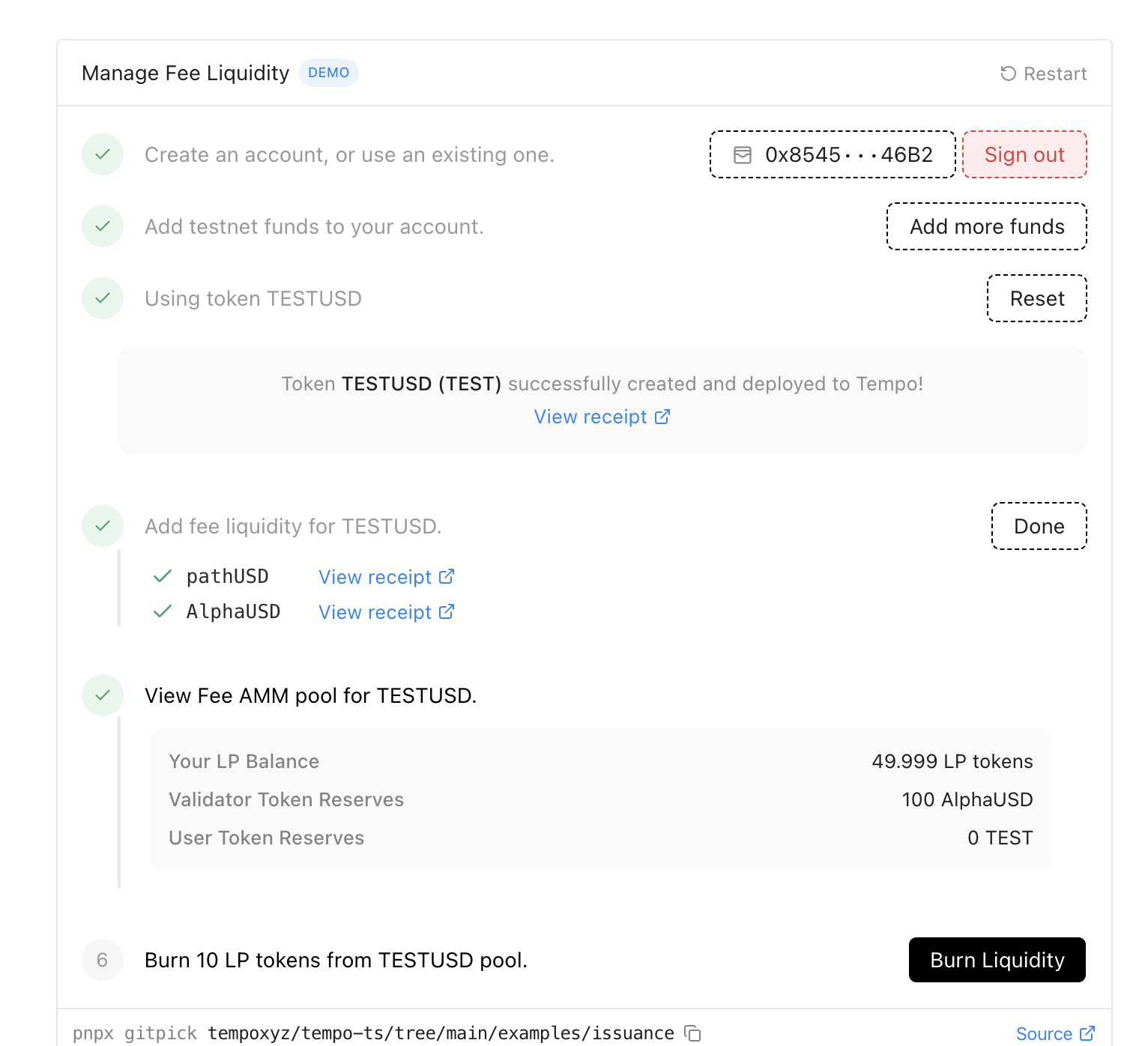
Task: Click the step 6 number circle
Action: tap(103, 960)
